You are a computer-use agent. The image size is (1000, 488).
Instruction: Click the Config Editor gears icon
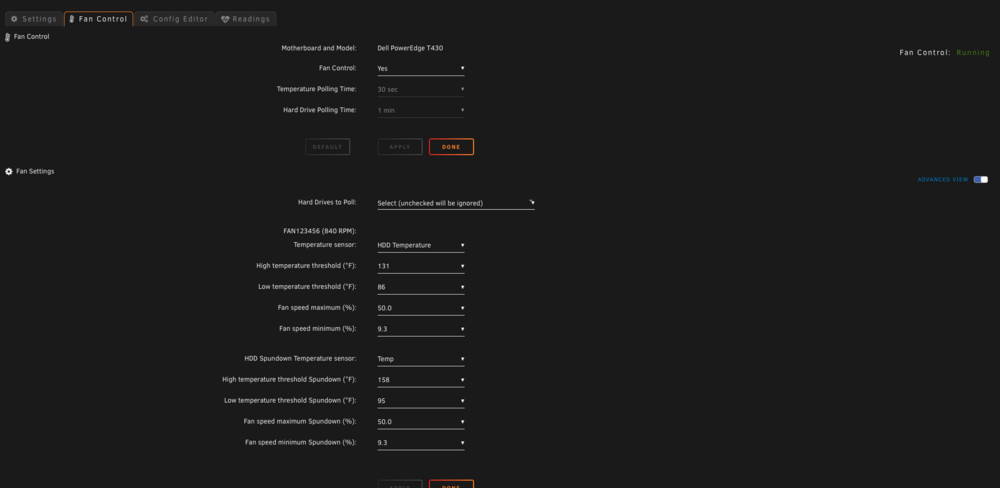pos(145,19)
